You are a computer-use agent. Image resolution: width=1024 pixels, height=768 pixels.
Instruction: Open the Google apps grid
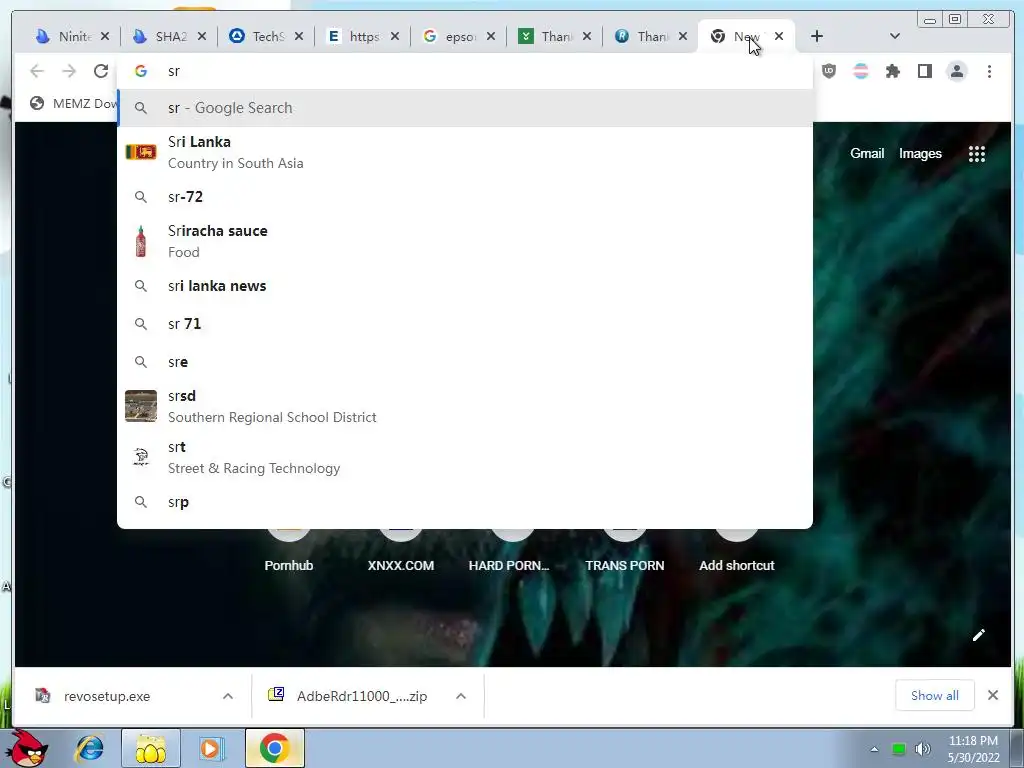pos(976,154)
